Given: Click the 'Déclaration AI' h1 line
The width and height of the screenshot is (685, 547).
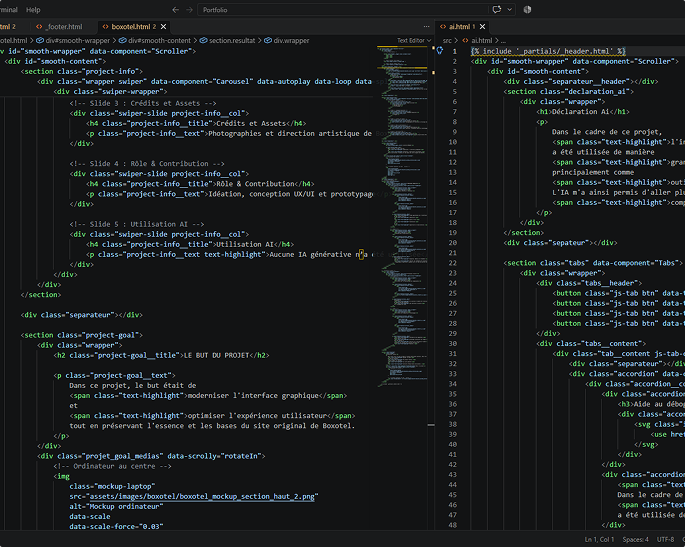Looking at the screenshot, I should click(x=583, y=112).
